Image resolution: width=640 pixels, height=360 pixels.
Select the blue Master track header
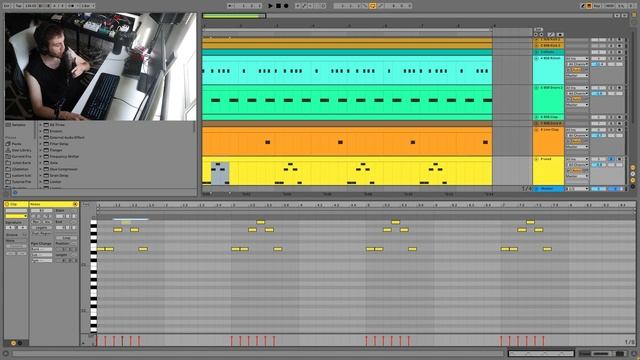(x=549, y=189)
